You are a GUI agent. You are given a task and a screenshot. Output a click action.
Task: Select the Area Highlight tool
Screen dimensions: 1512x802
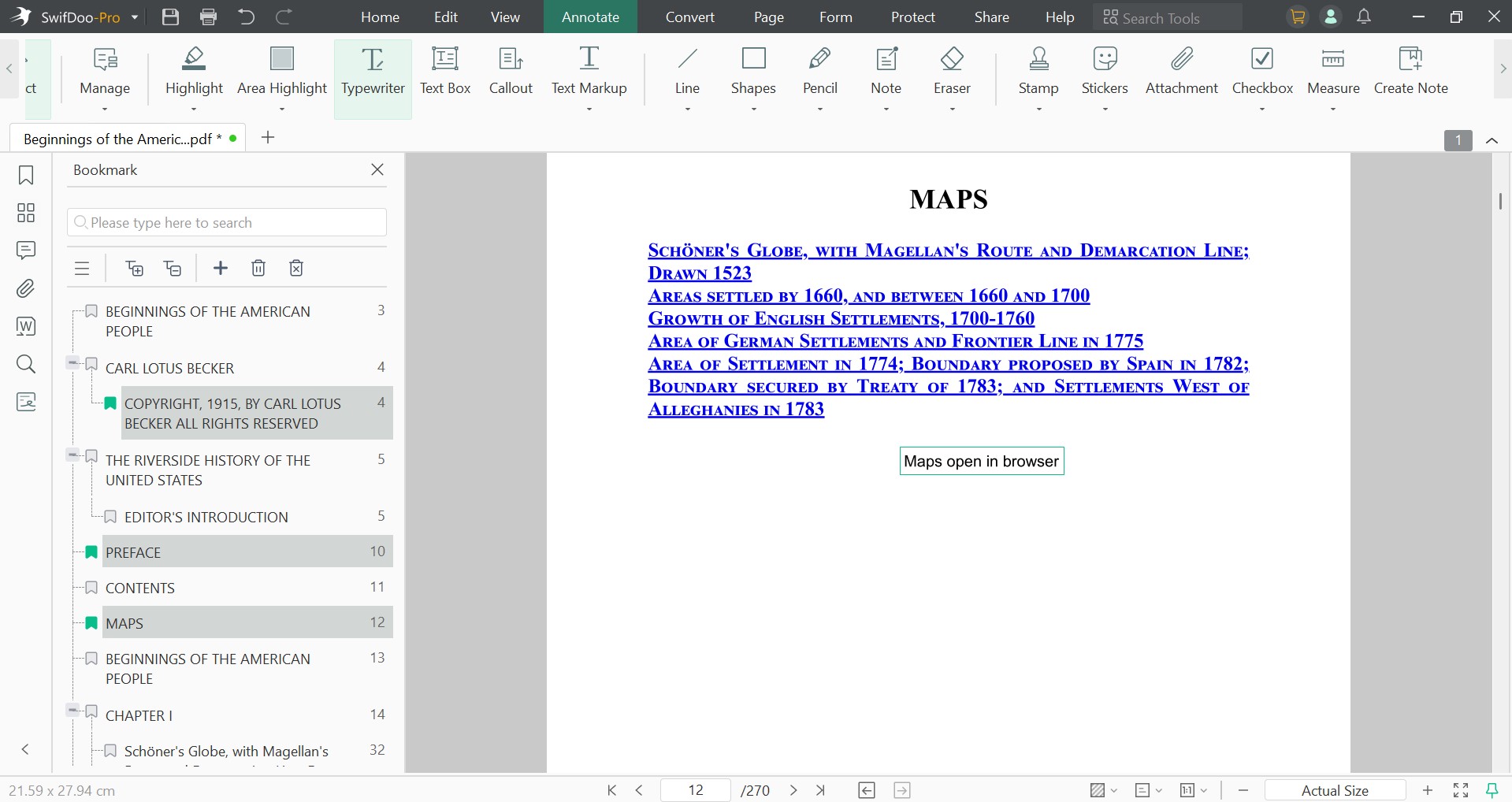pos(282,72)
